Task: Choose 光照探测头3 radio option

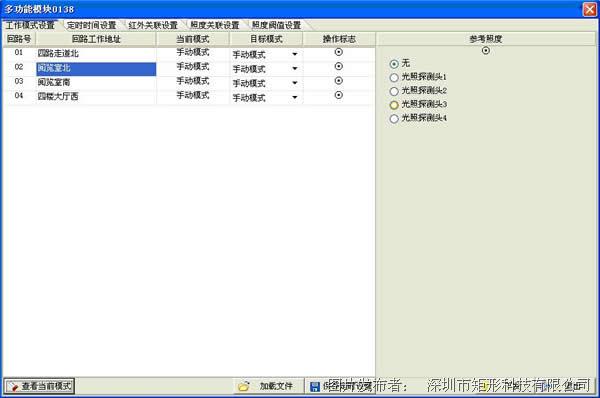Action: tap(394, 105)
